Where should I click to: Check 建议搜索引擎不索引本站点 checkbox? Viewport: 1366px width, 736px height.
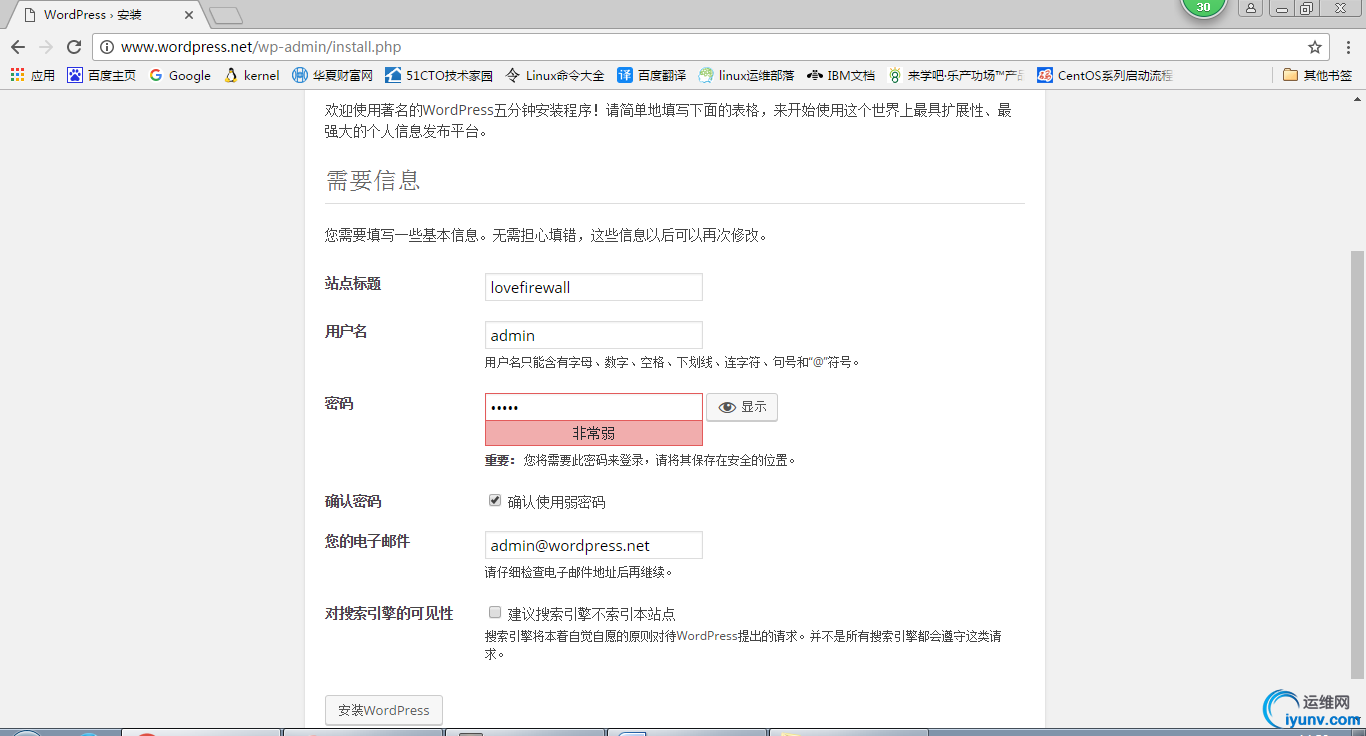494,612
